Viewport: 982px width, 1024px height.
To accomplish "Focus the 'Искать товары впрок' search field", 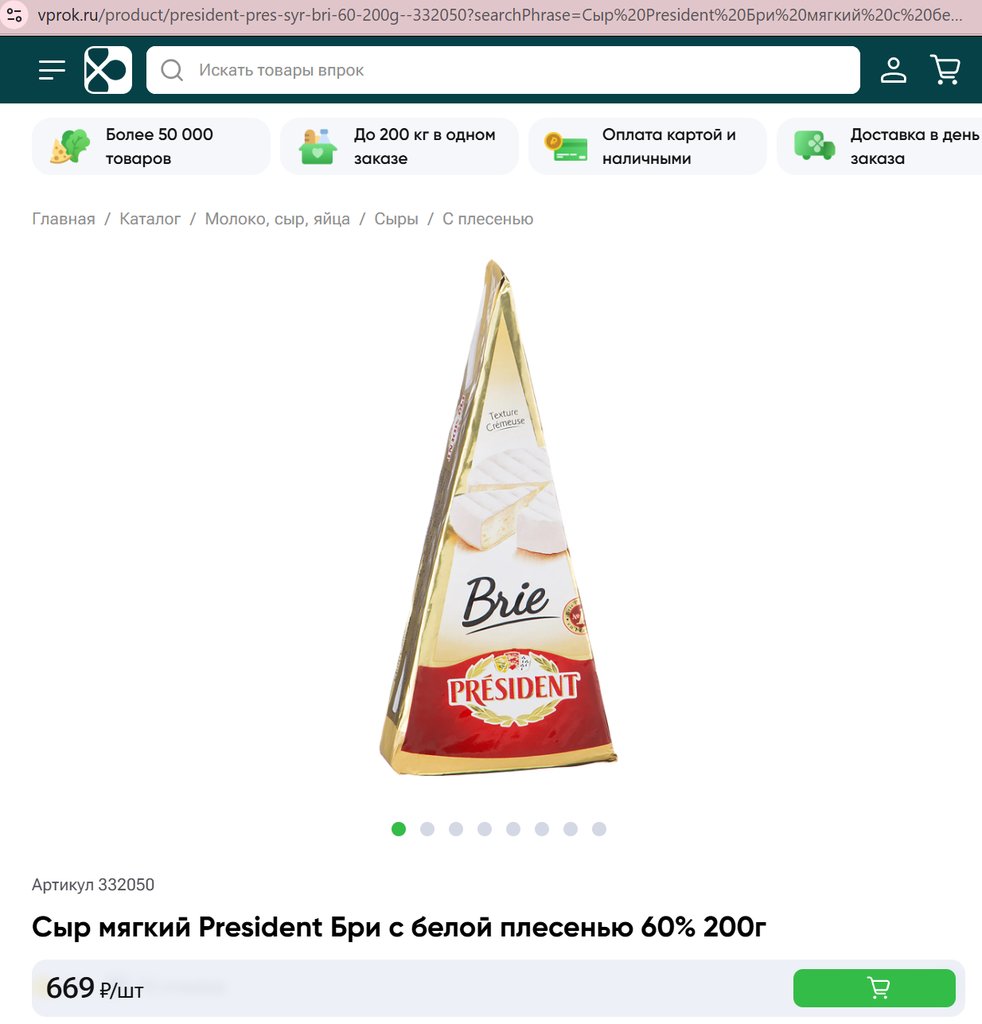I will tap(503, 70).
